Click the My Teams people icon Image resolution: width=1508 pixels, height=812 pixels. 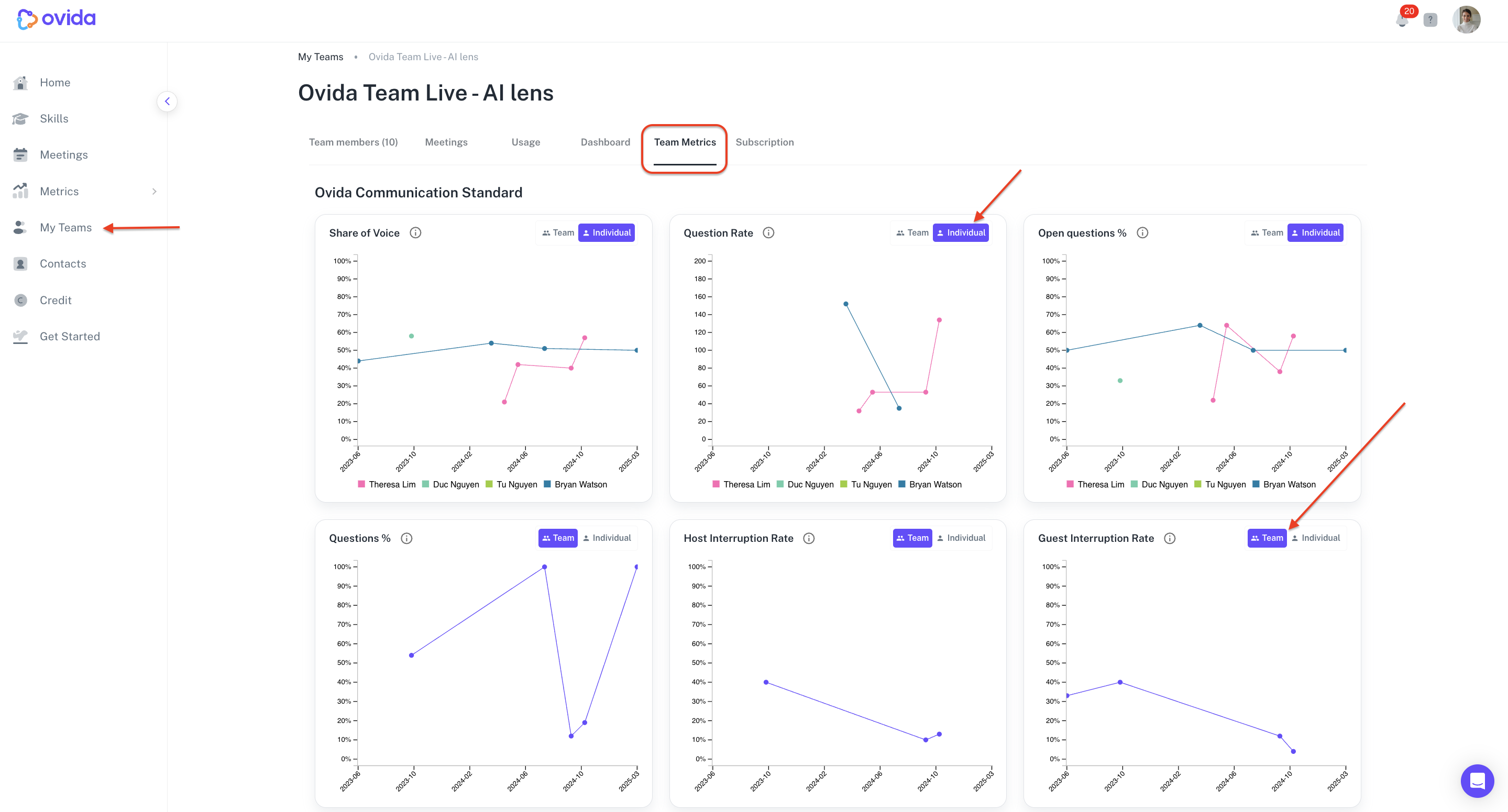(20, 228)
